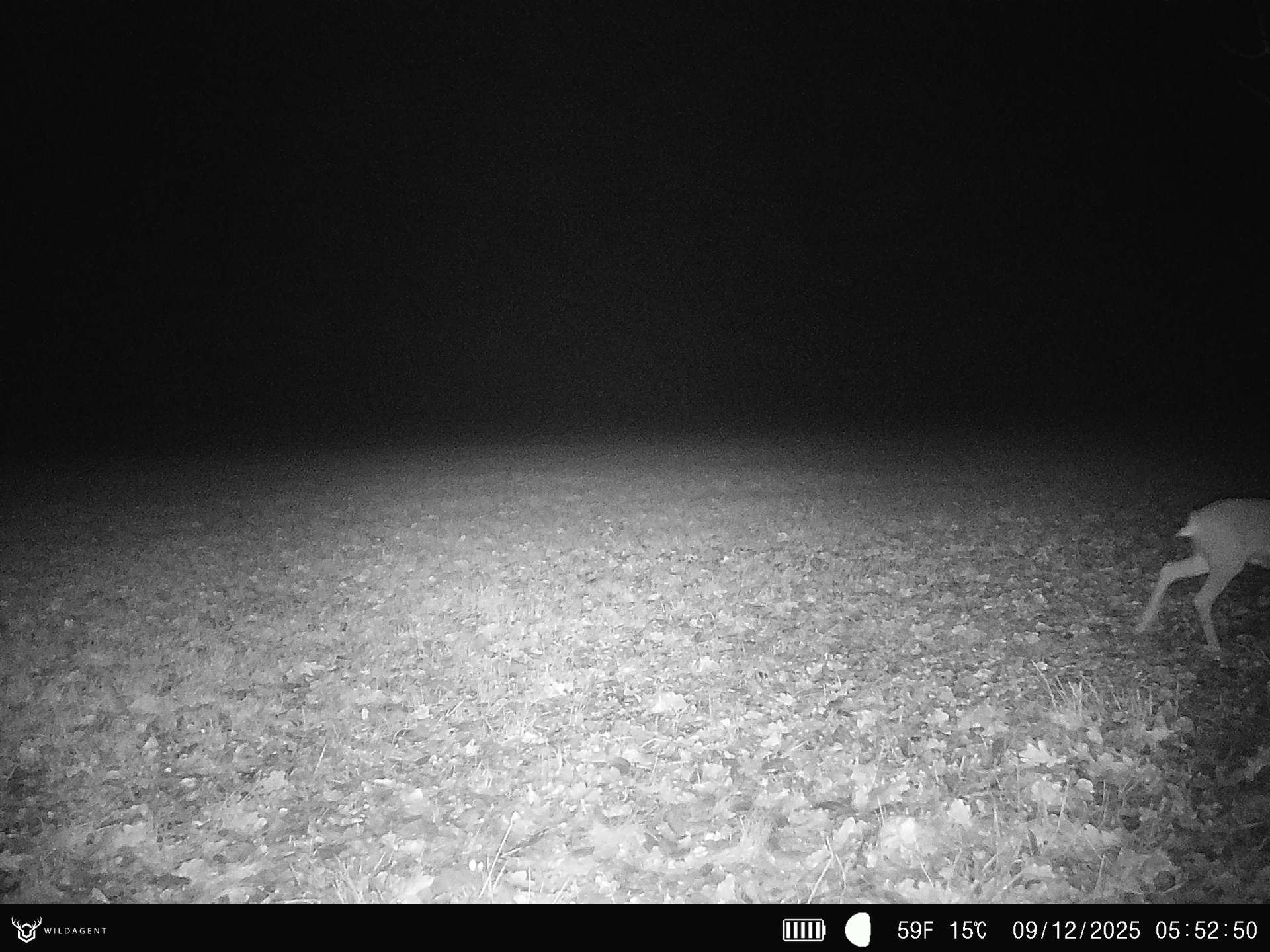The width and height of the screenshot is (1270, 952).
Task: Click the 15°C Celsius temperature reading
Action: click(x=968, y=930)
